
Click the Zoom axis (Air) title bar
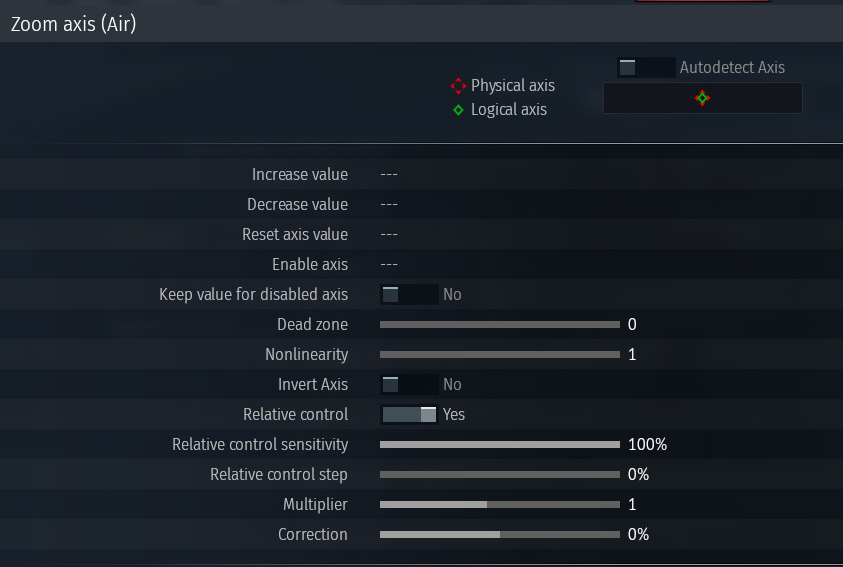tap(422, 24)
